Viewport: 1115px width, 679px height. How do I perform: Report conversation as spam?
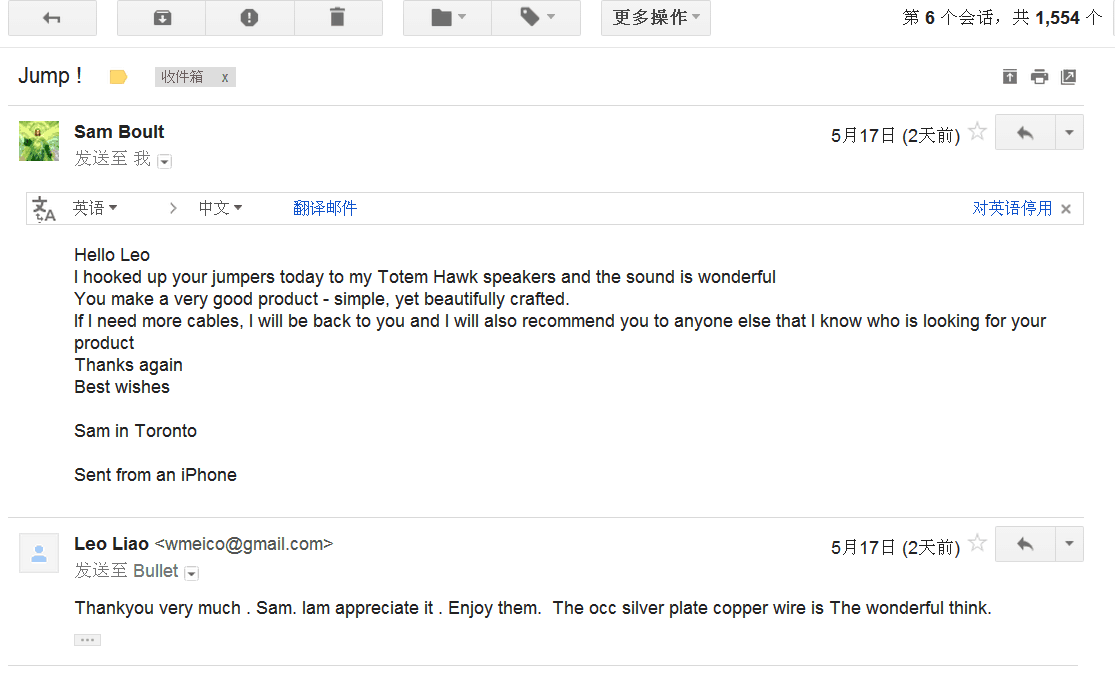[x=249, y=18]
